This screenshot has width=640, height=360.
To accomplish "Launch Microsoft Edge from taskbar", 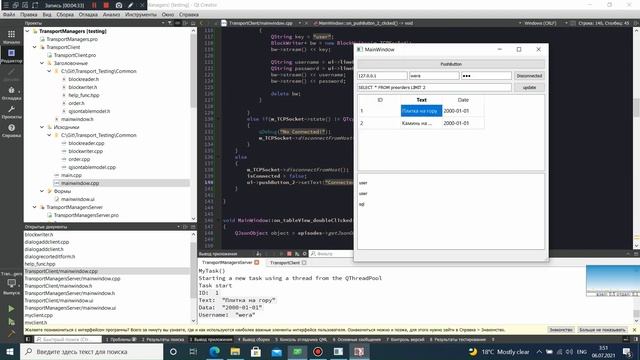I will tap(214, 351).
